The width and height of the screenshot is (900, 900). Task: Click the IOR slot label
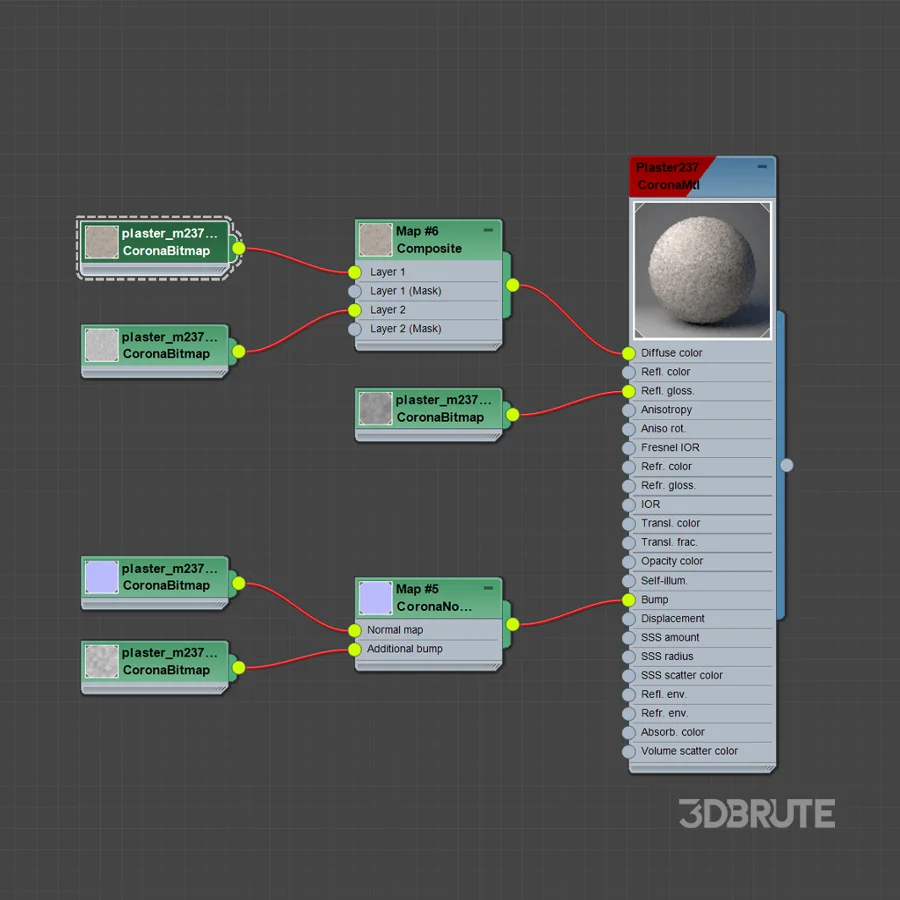click(x=650, y=505)
